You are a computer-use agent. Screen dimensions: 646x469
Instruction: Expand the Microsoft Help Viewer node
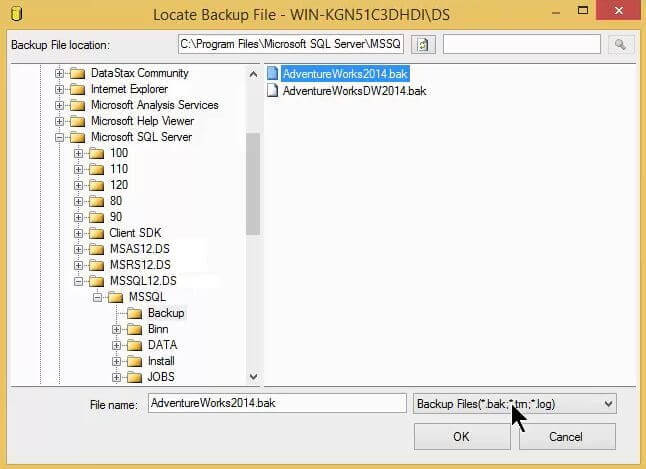pos(59,122)
